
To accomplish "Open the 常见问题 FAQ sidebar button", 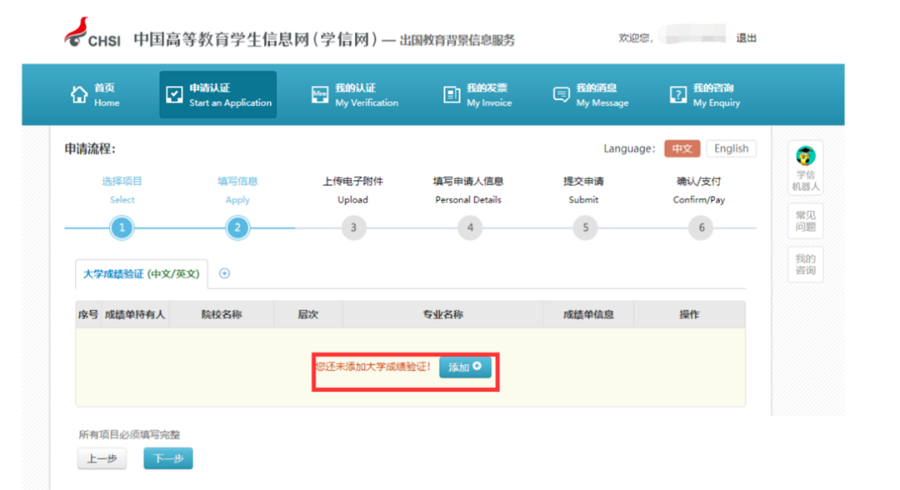I will pos(805,221).
